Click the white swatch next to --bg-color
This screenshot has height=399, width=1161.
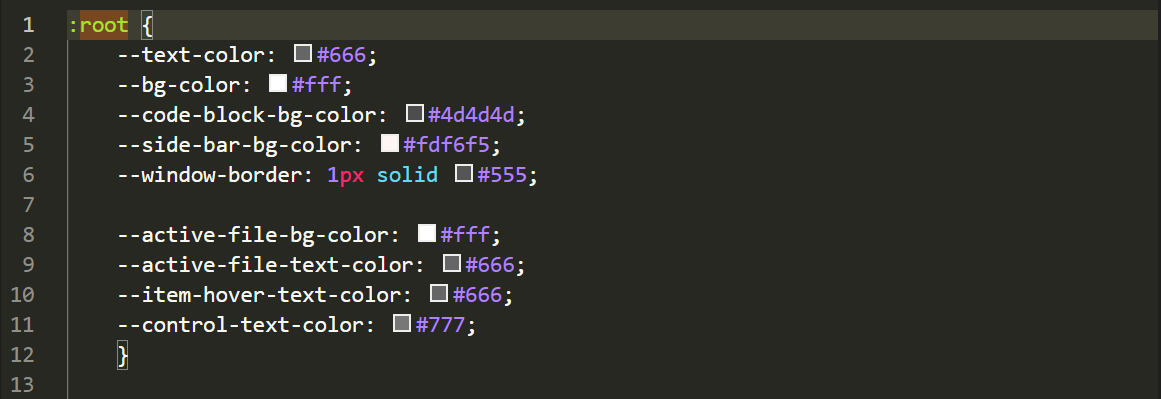pos(278,83)
